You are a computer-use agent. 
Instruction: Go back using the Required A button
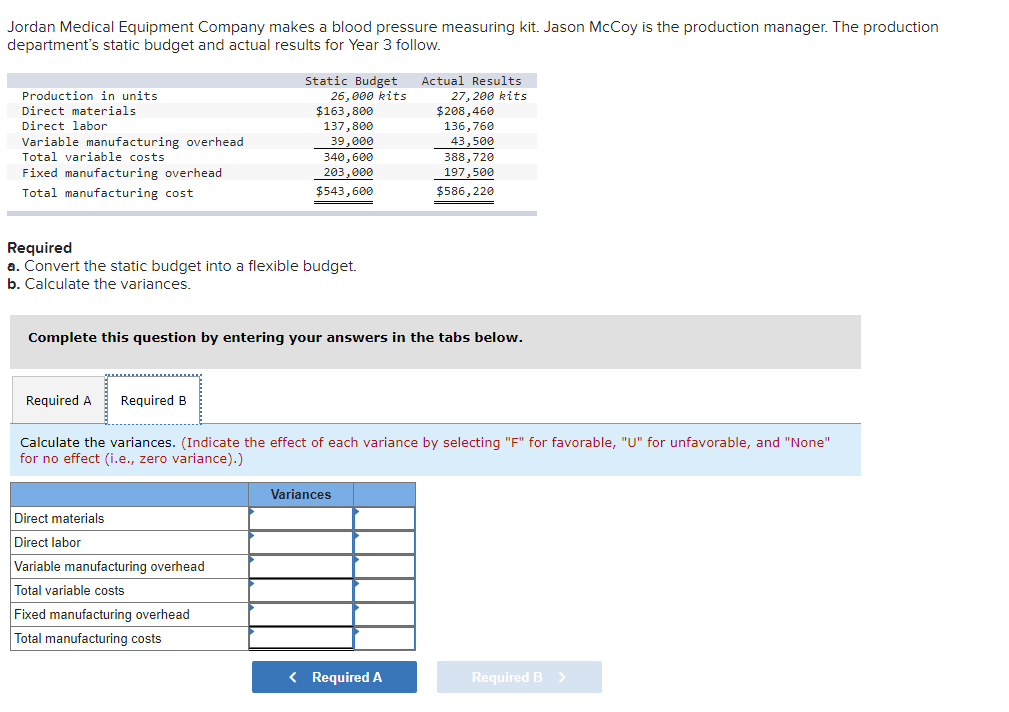(334, 677)
